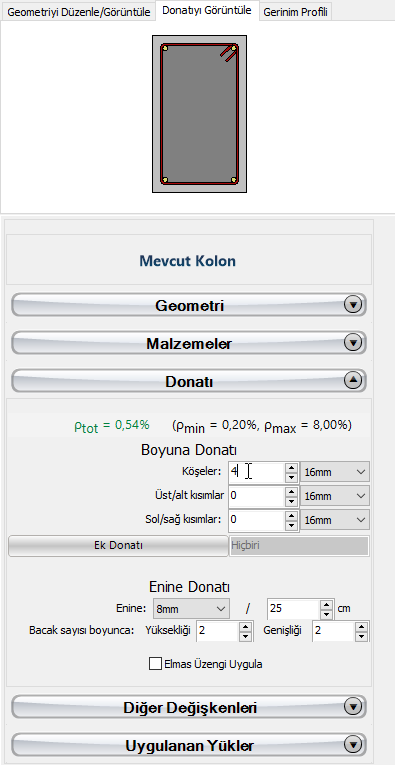Increase Yüksekliği leg count up arrow
Image resolution: width=395 pixels, height=765 pixels.
point(246,626)
